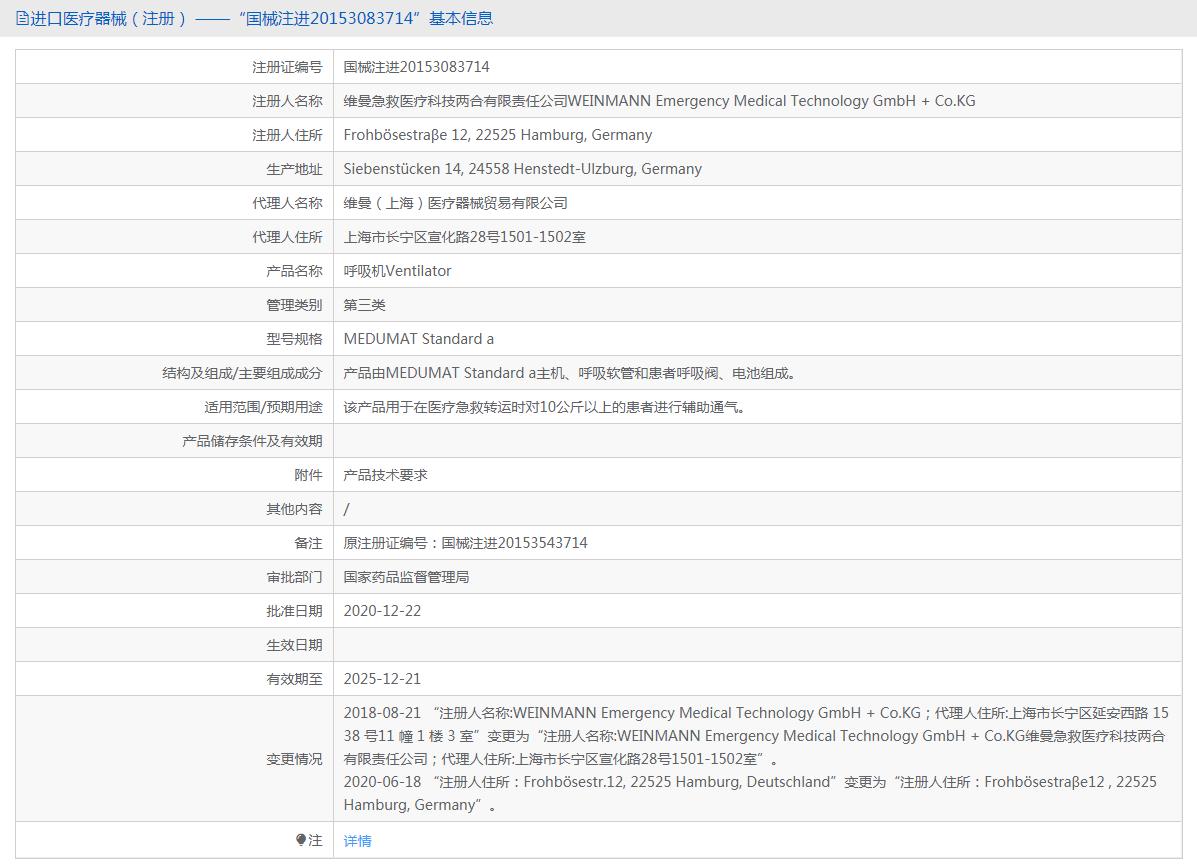Click the 有效期至 label
Screen dimensions: 1197x864
tap(294, 679)
